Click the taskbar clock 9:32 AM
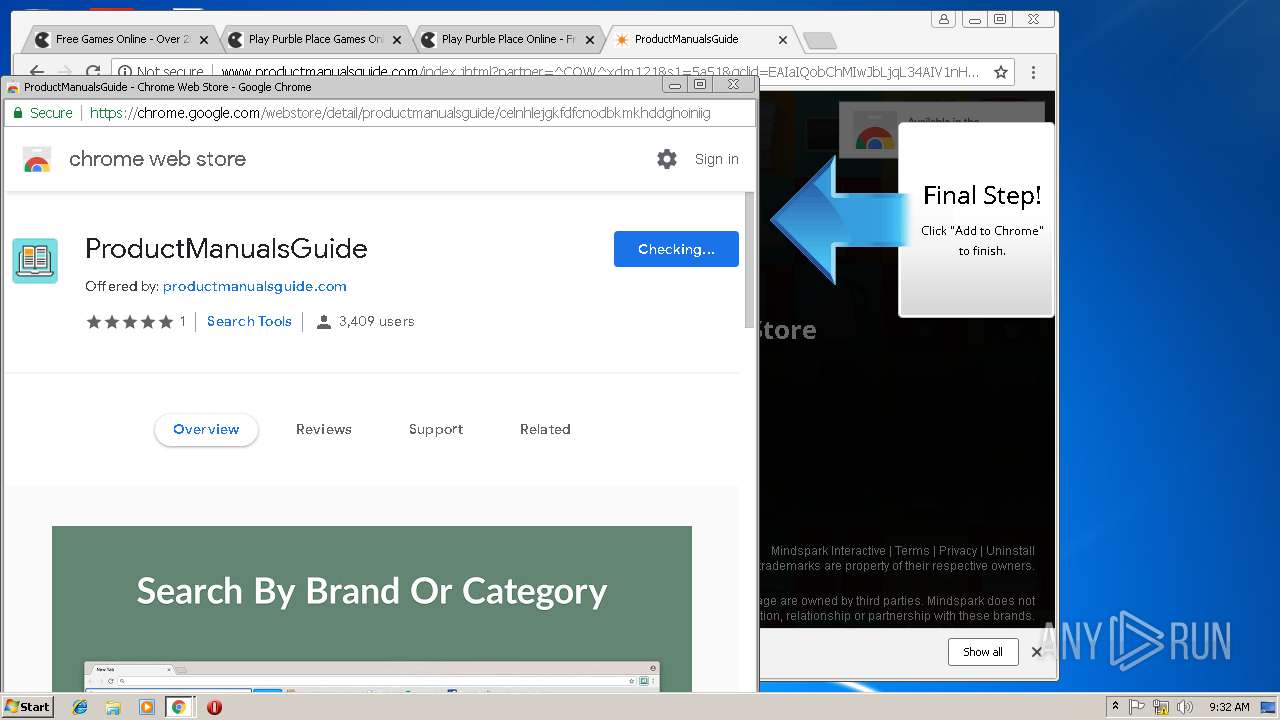The height and width of the screenshot is (720, 1280). [x=1229, y=707]
